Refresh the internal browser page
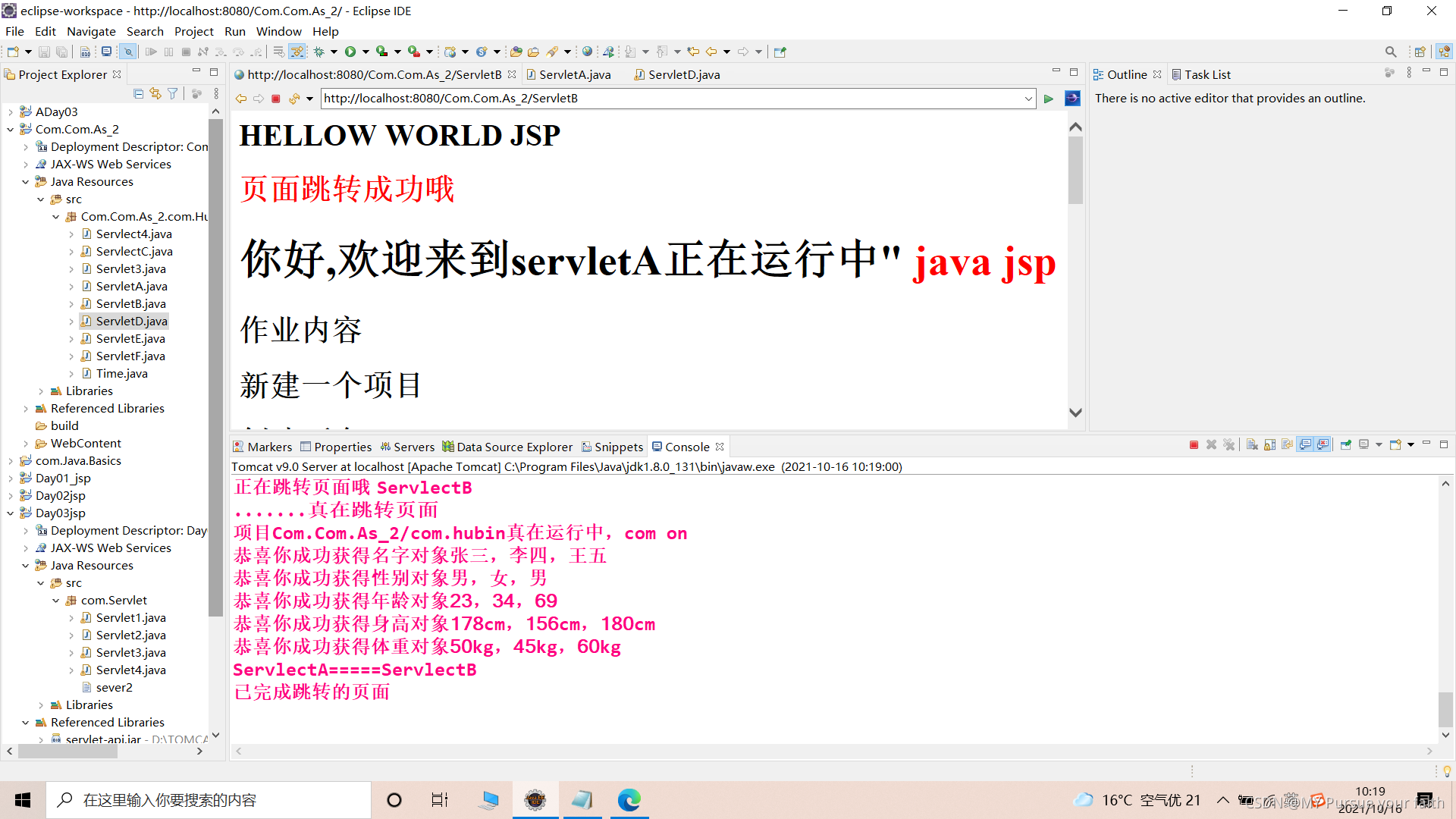The image size is (1456, 819). pos(294,99)
